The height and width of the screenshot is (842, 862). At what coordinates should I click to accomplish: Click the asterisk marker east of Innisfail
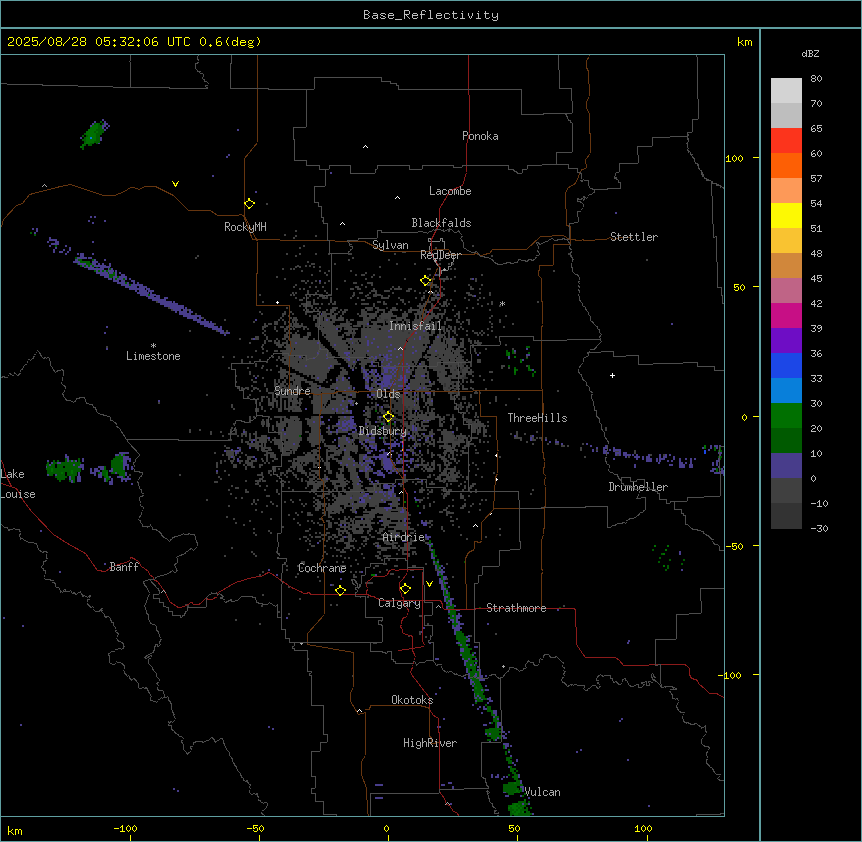(502, 304)
